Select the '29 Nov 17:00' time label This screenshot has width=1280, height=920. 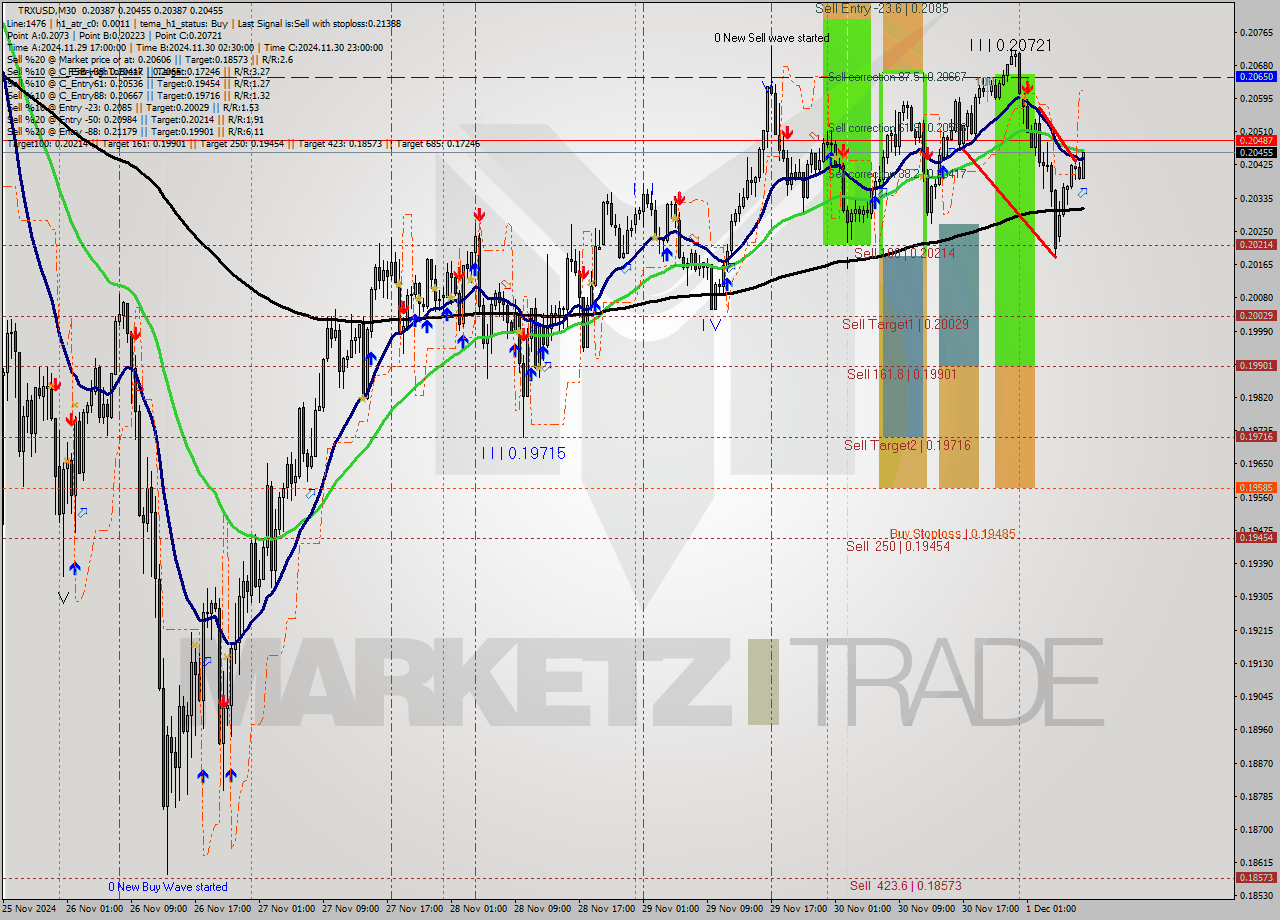pyautogui.click(x=800, y=908)
